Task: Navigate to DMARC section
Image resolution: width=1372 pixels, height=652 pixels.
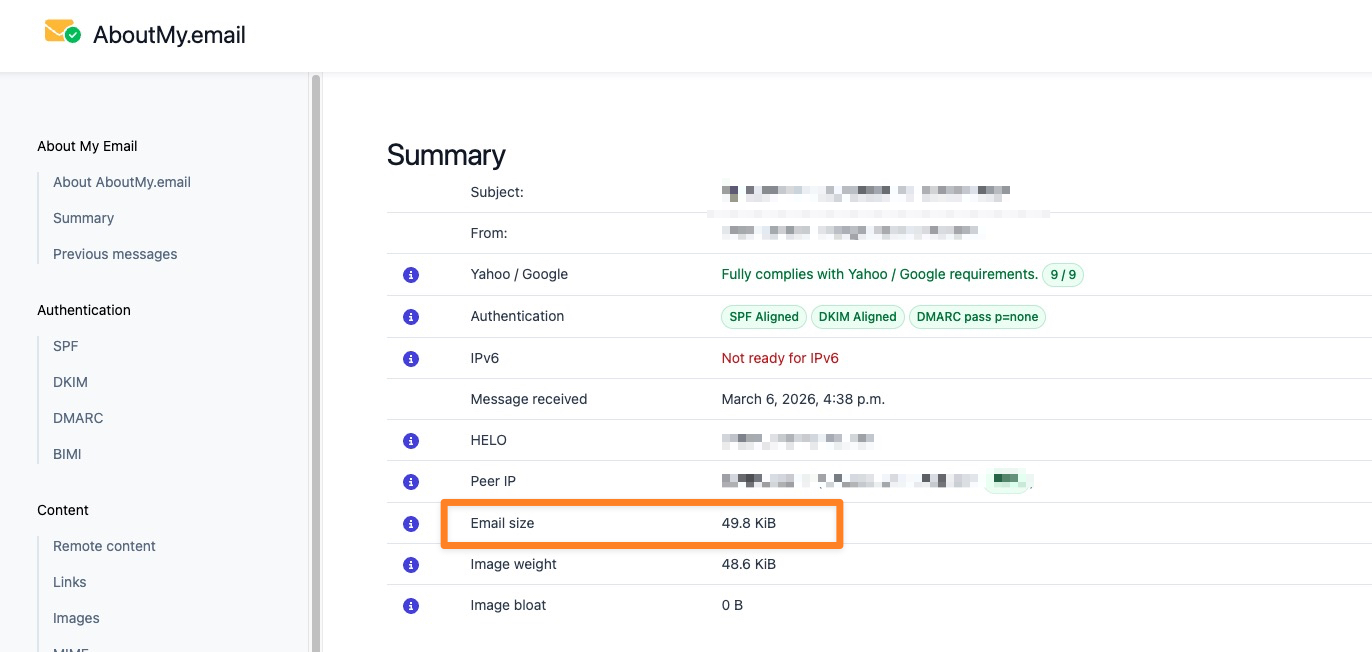Action: (x=77, y=418)
